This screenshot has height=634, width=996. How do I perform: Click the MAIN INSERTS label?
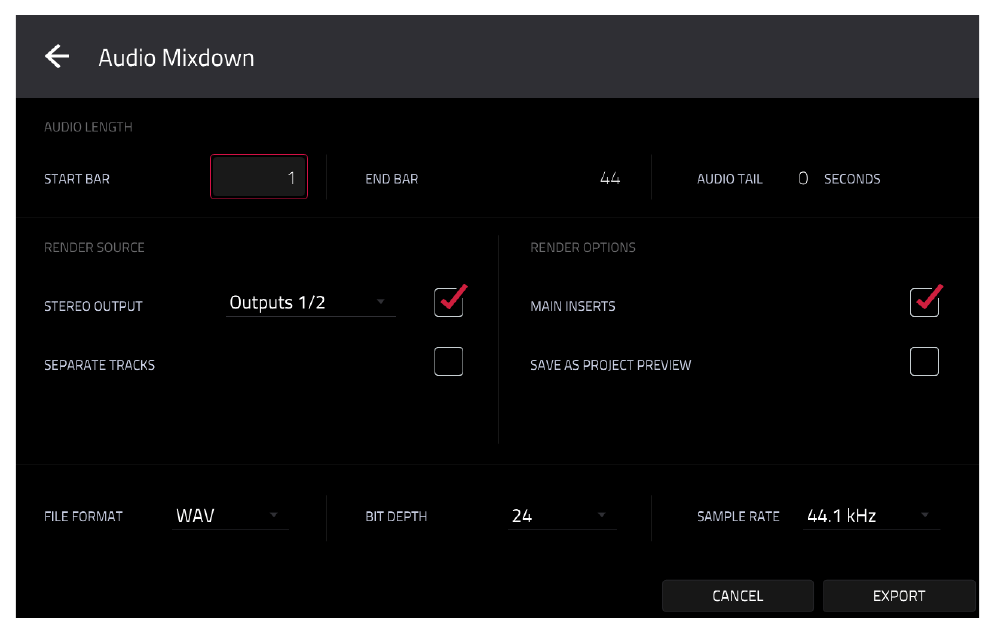pos(572,306)
